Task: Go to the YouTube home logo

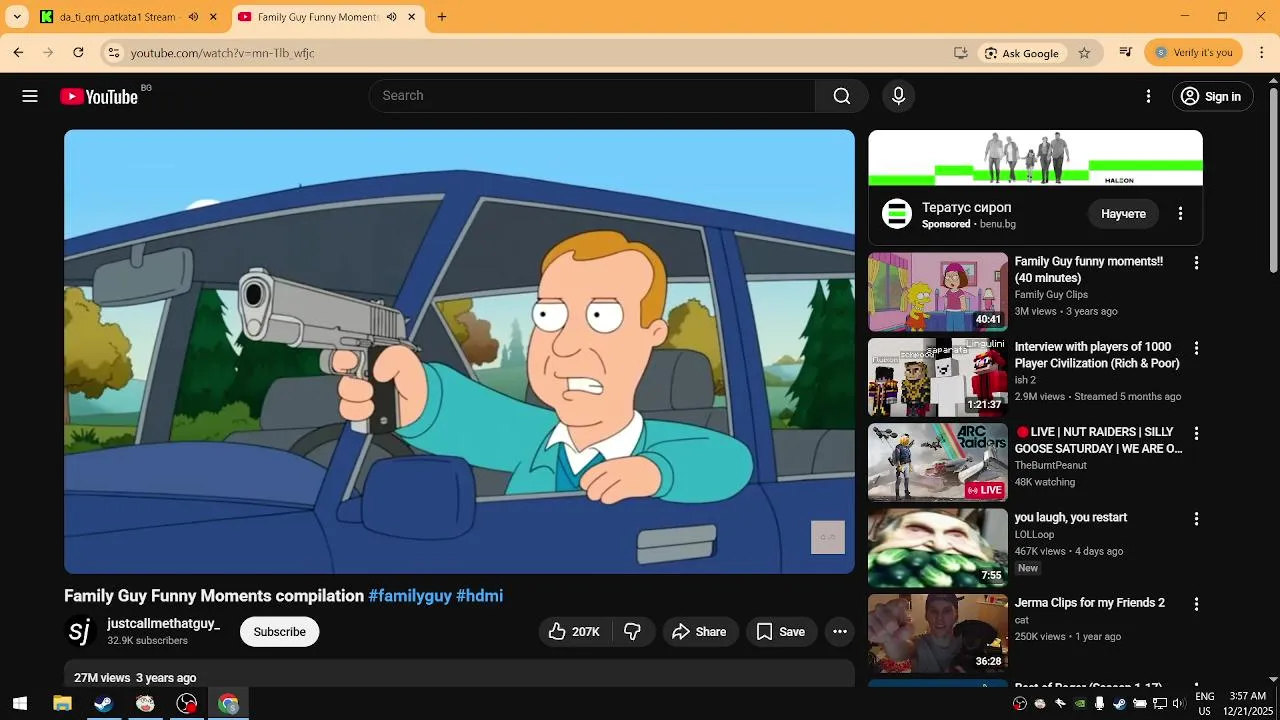Action: [x=99, y=96]
